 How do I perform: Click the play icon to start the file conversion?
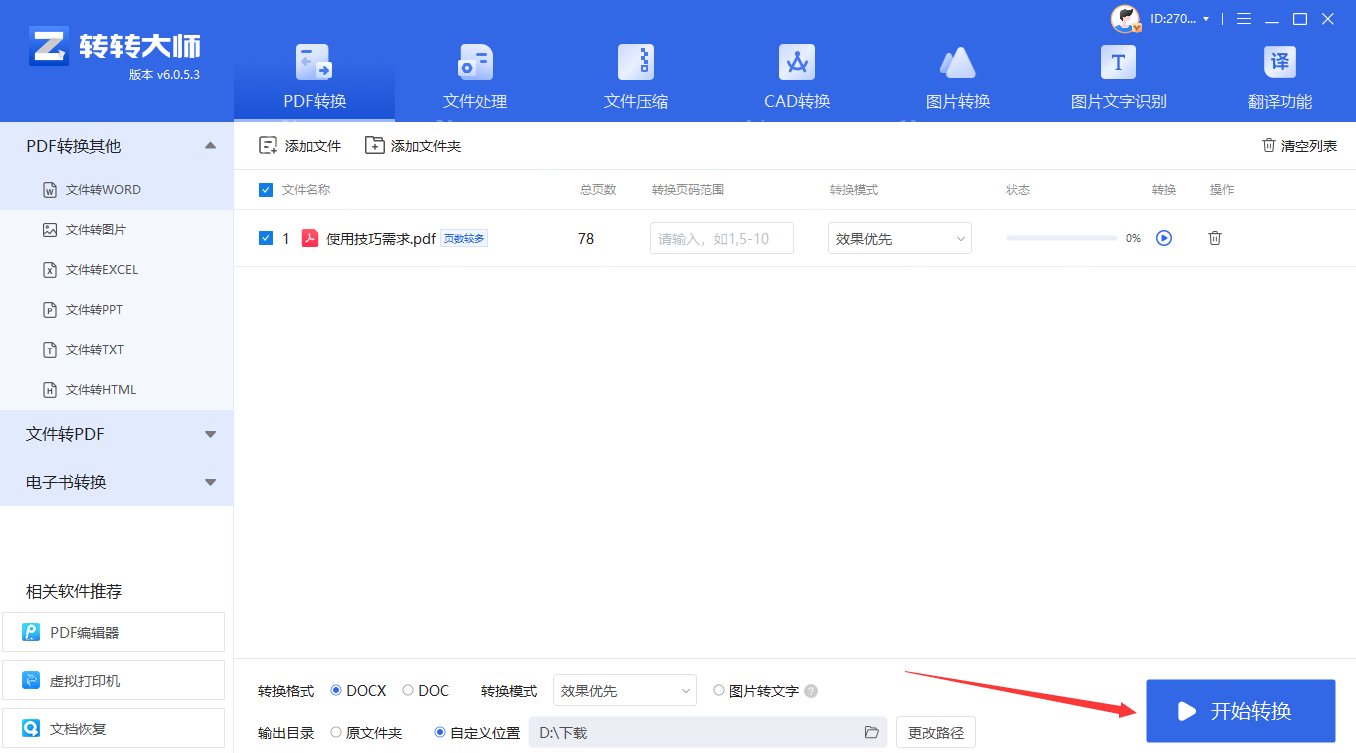tap(1163, 238)
